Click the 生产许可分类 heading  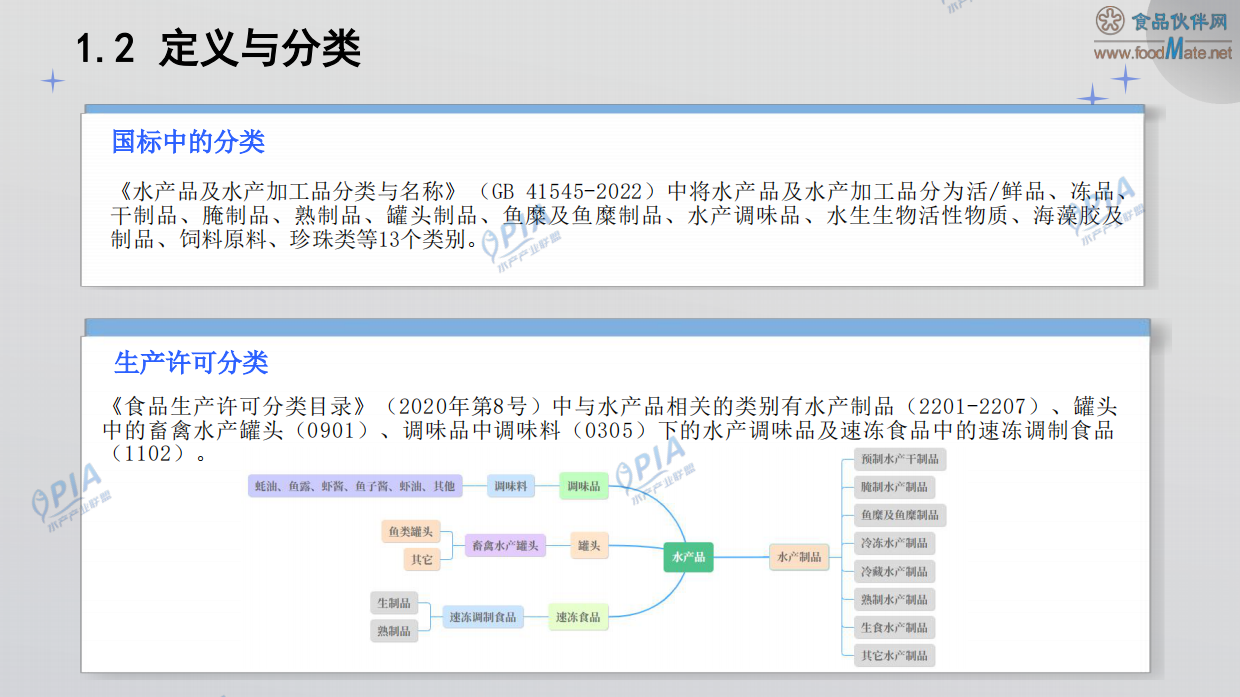coord(192,362)
